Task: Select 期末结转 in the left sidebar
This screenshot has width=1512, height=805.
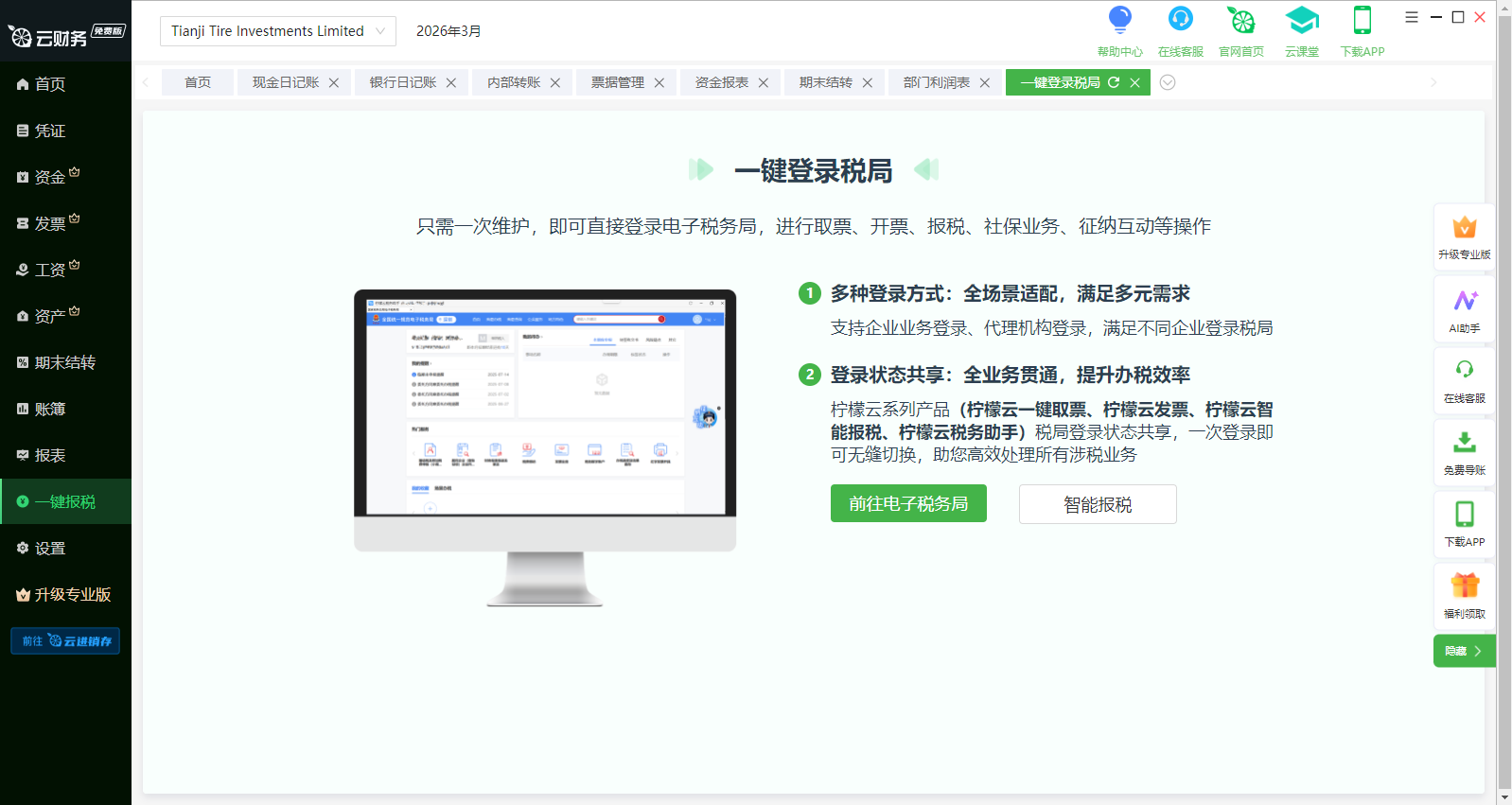Action: (x=65, y=362)
